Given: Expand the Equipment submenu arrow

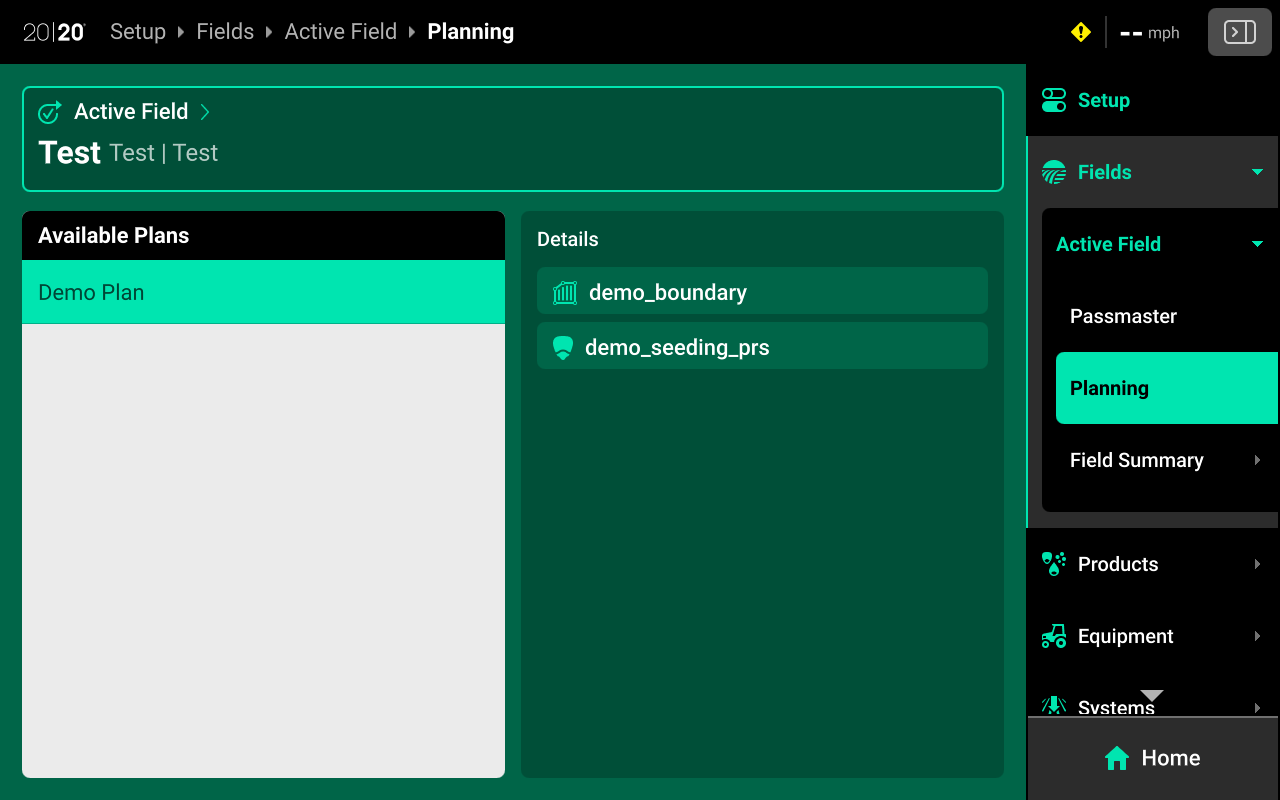Looking at the screenshot, I should [x=1256, y=636].
